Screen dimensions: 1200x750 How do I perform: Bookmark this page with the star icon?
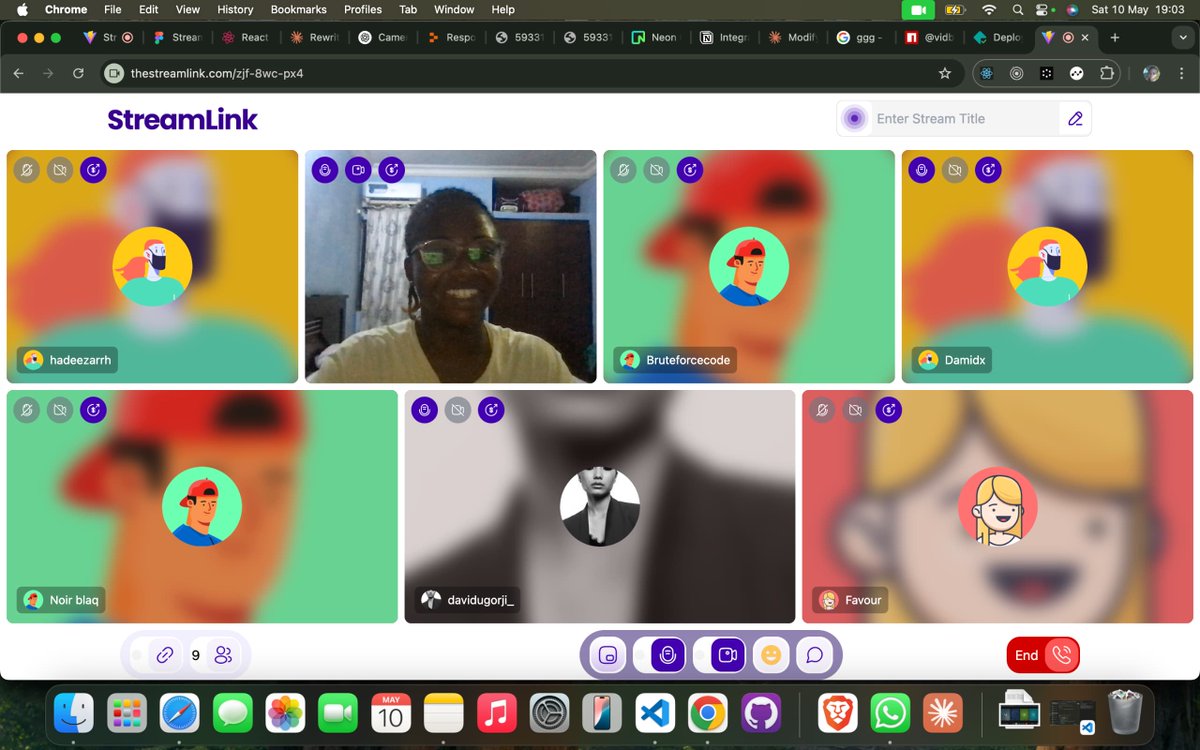pyautogui.click(x=944, y=73)
